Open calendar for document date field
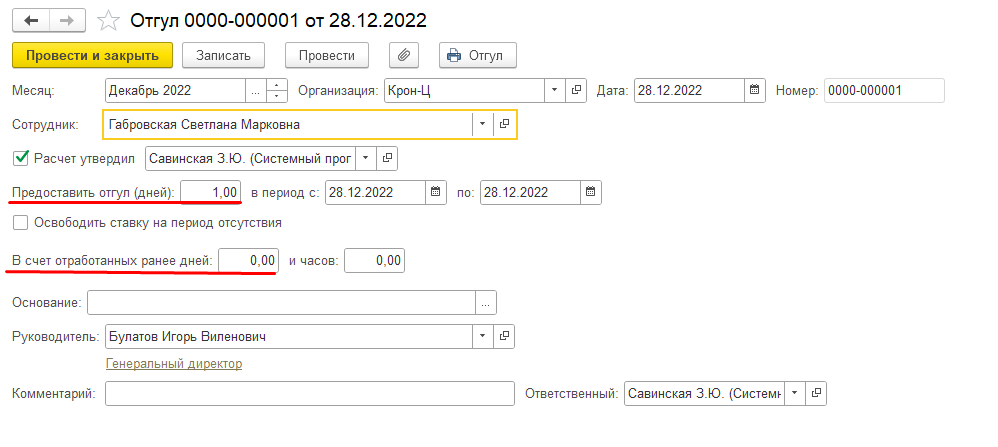This screenshot has width=998, height=447. point(756,90)
